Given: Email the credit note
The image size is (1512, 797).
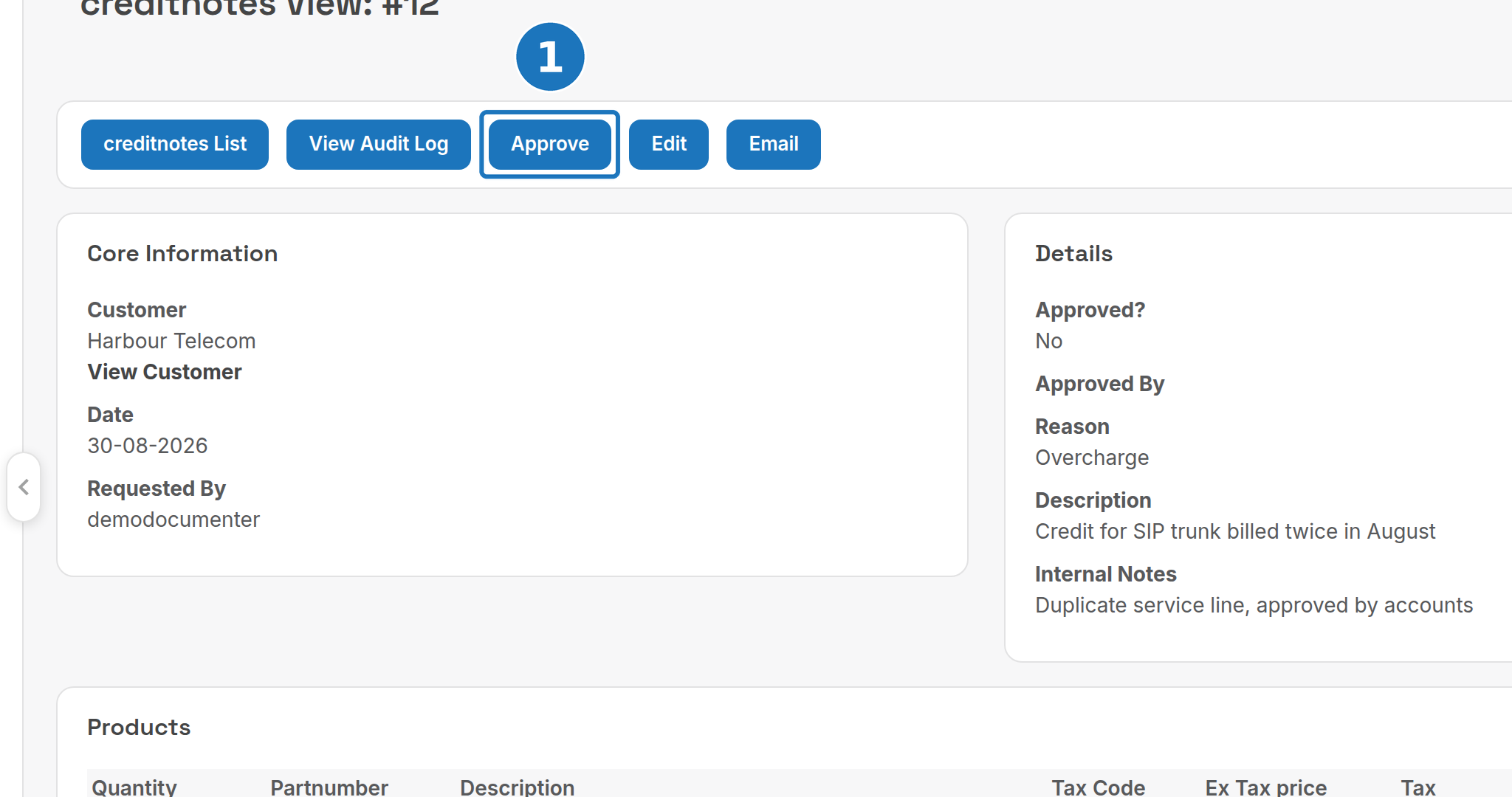Looking at the screenshot, I should [774, 145].
